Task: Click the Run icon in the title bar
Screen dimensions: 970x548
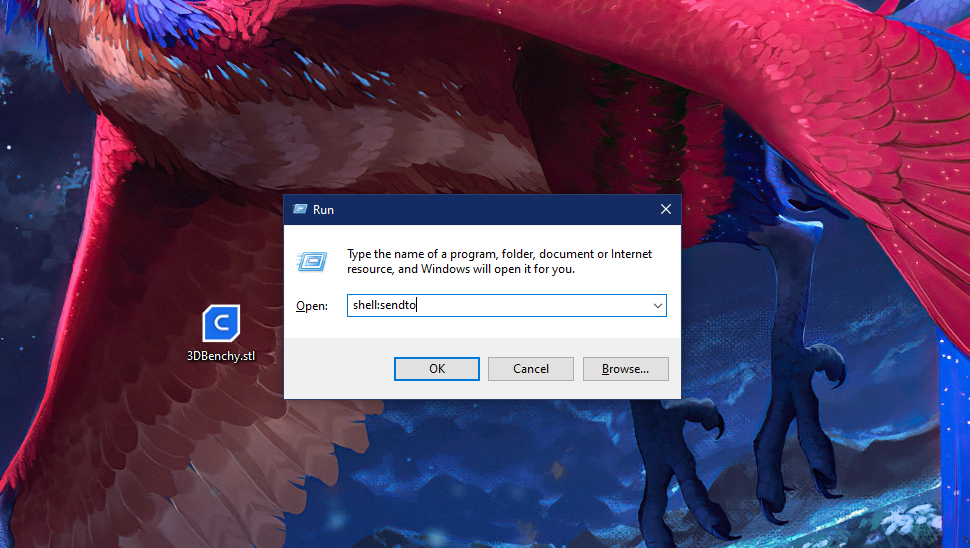Action: coord(300,209)
